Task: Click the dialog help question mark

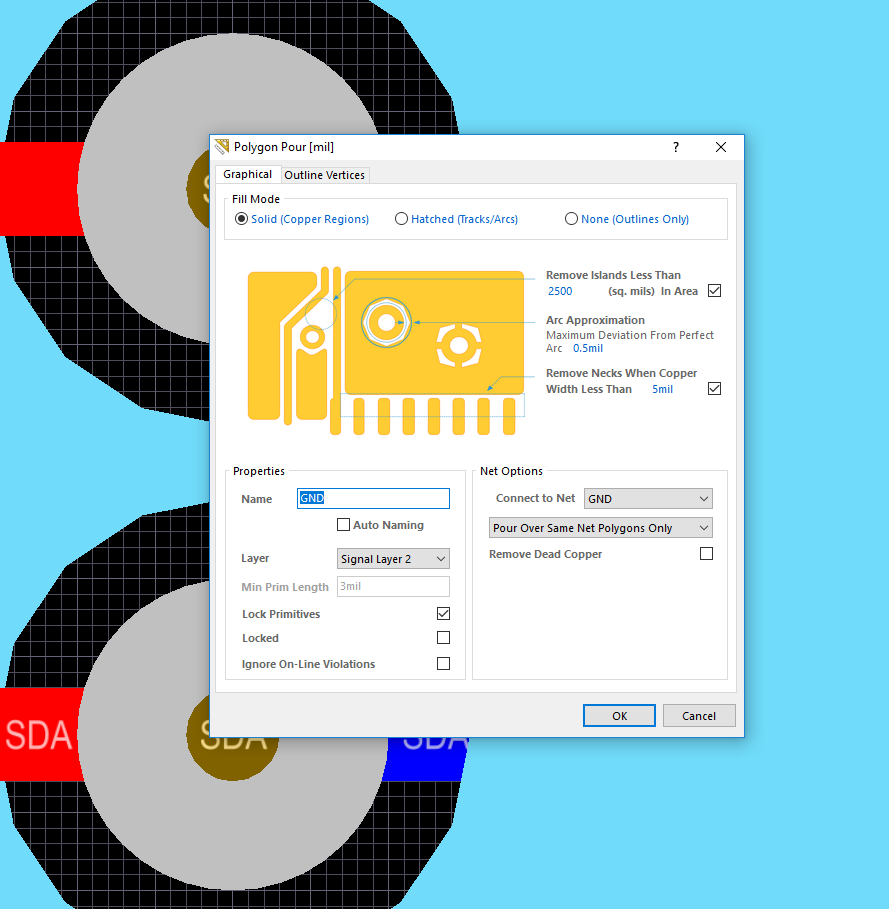Action: (x=676, y=147)
